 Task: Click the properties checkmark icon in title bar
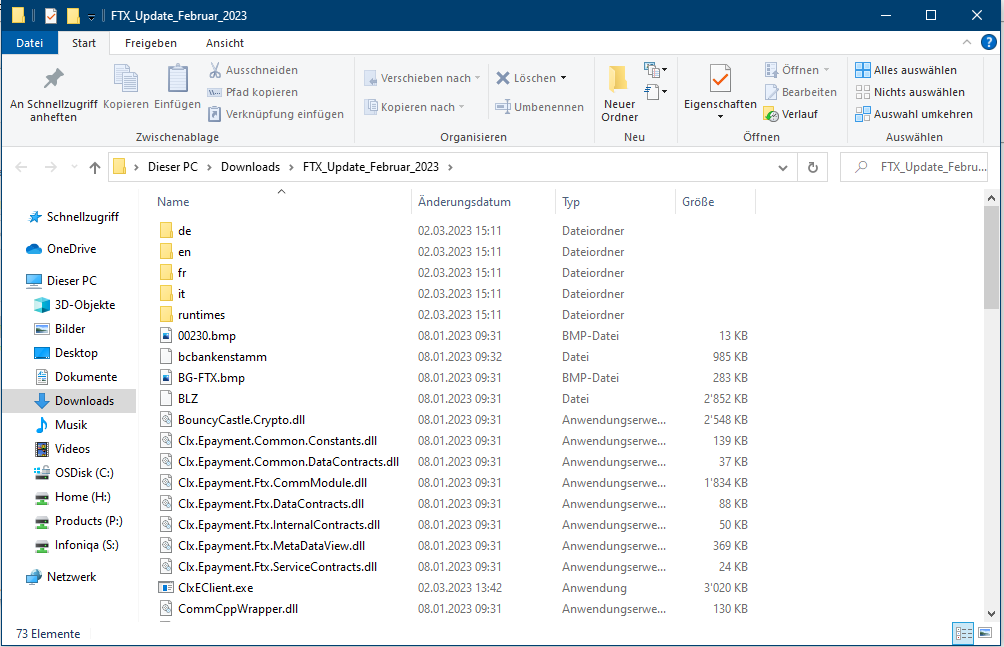51,15
